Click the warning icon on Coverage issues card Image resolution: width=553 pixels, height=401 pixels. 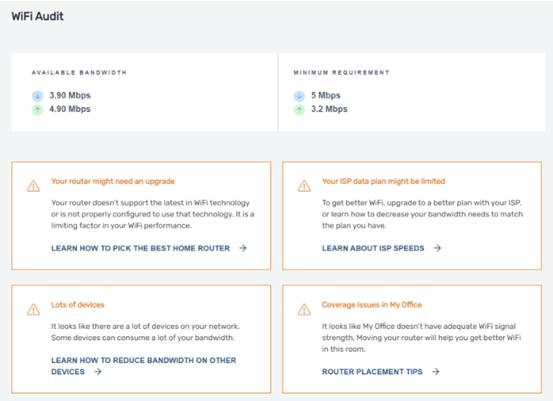304,309
